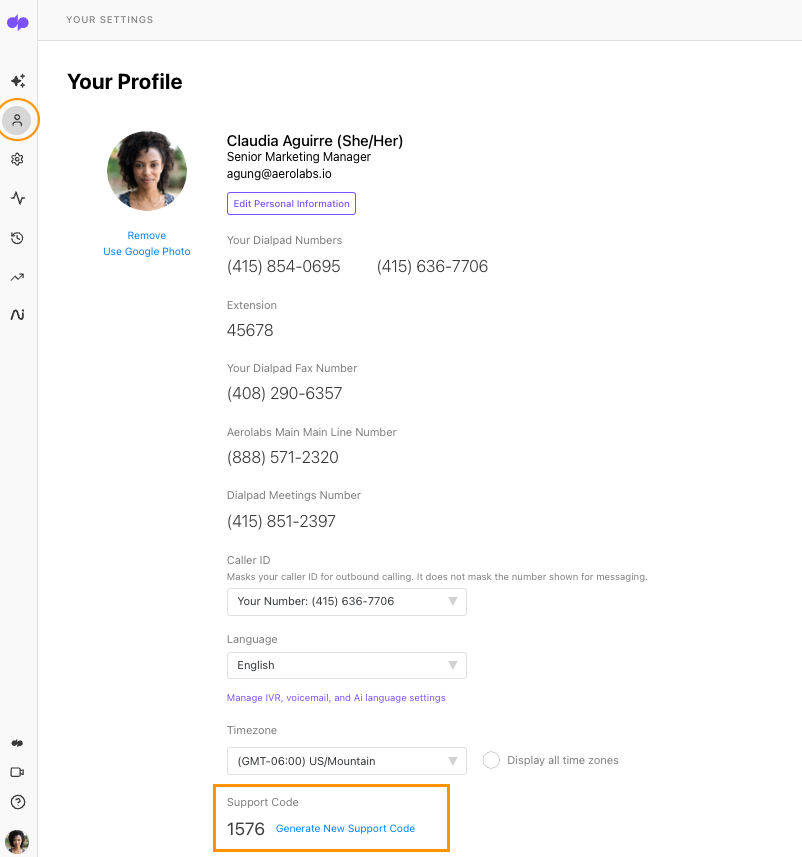Open Manage IVR, voicemail, and Ai language settings
Screen dimensions: 802x857
(336, 698)
